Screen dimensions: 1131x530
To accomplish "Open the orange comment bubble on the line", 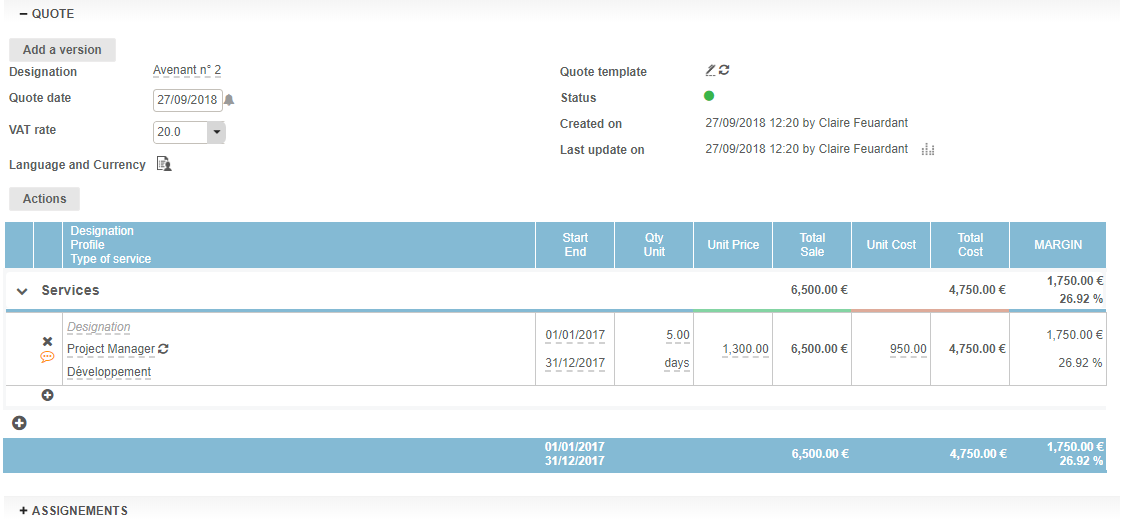I will click(47, 357).
